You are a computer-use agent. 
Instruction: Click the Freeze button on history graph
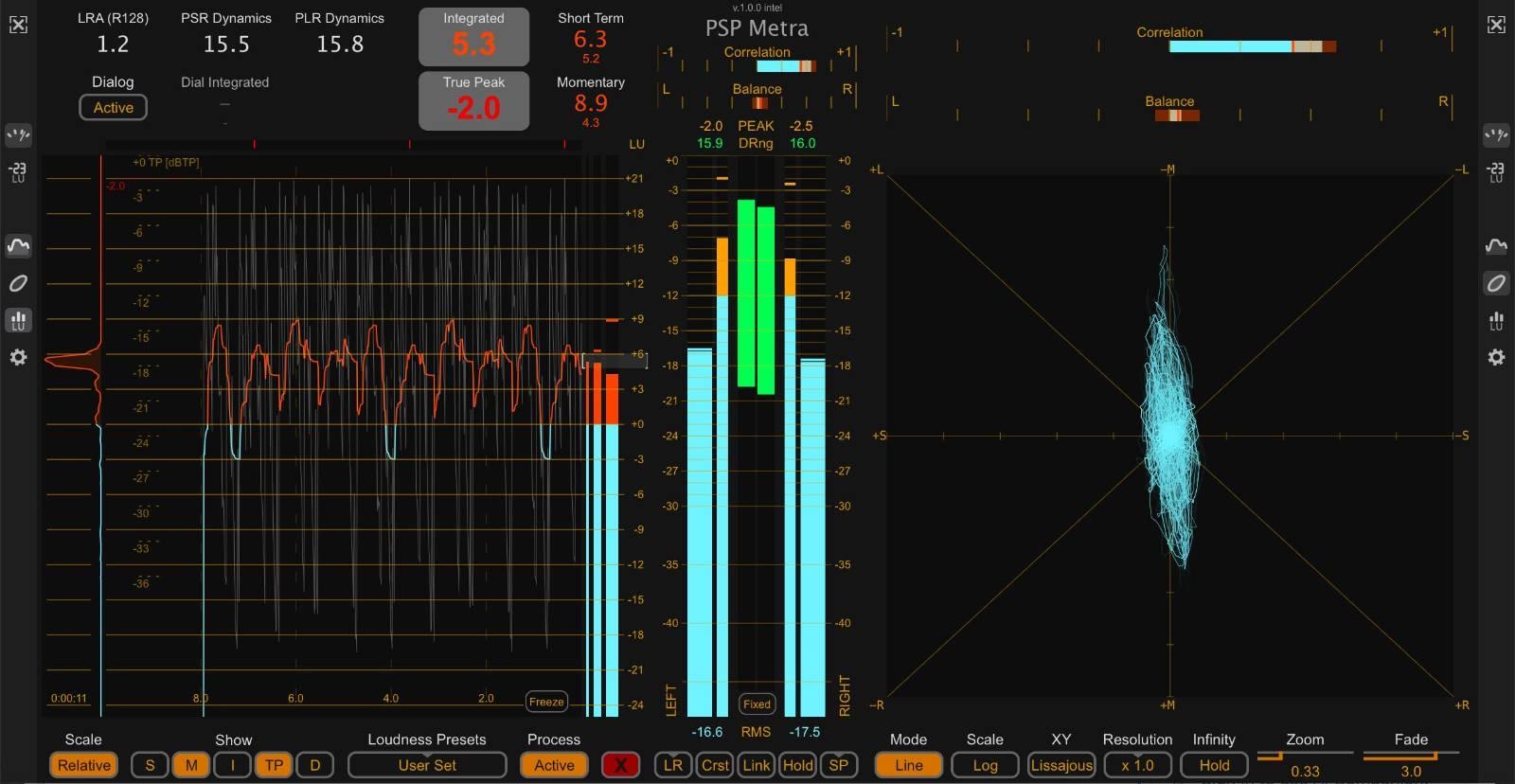[x=546, y=702]
